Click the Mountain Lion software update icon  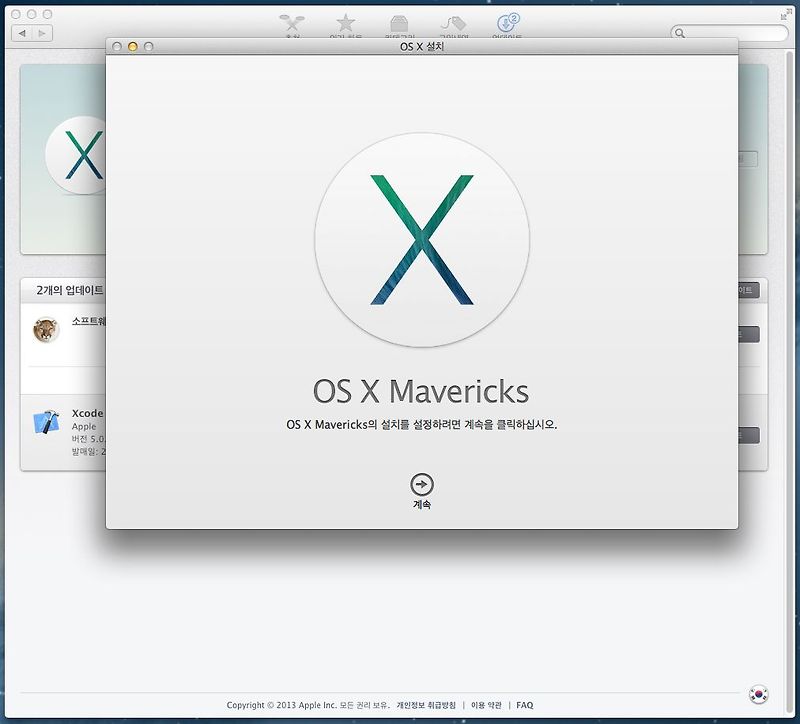(46, 330)
